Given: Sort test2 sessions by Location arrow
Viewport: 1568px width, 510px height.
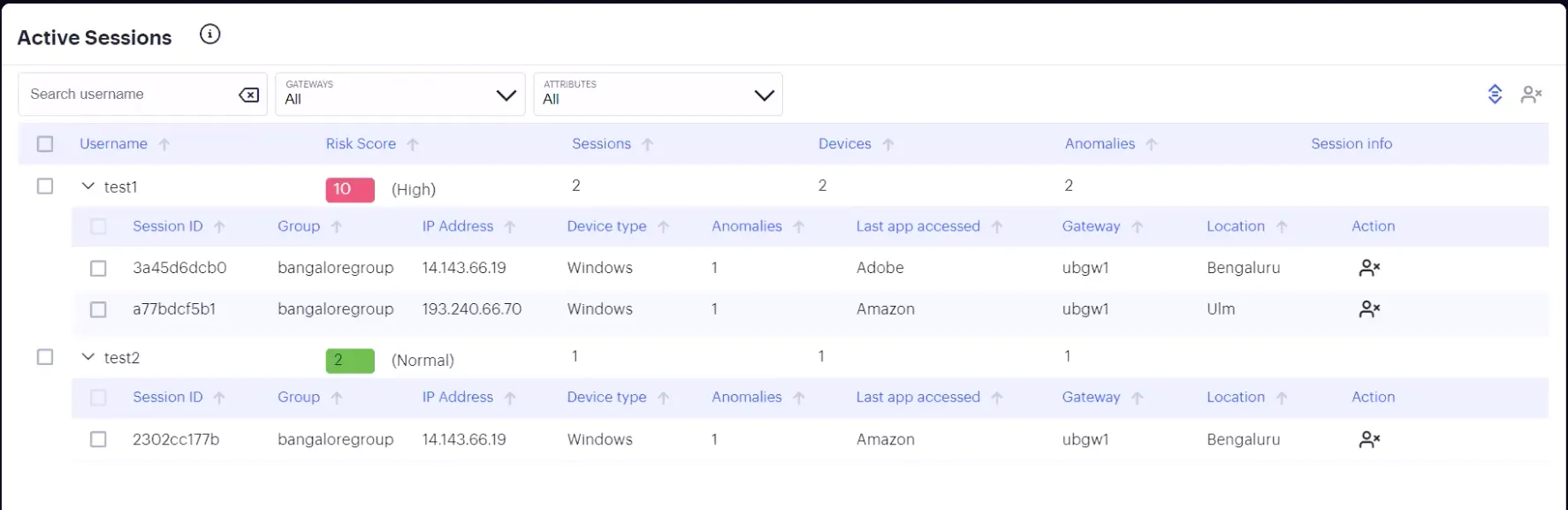Looking at the screenshot, I should (1282, 399).
